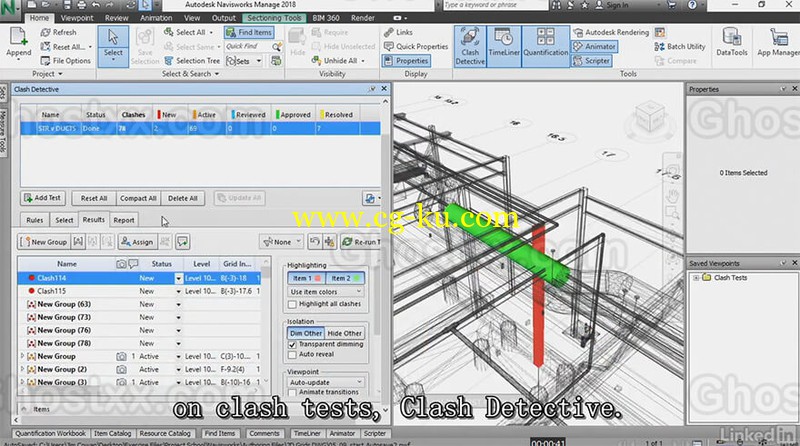Toggle Item 1 highlighting button
Viewport: 800px width, 446px height.
pyautogui.click(x=306, y=278)
